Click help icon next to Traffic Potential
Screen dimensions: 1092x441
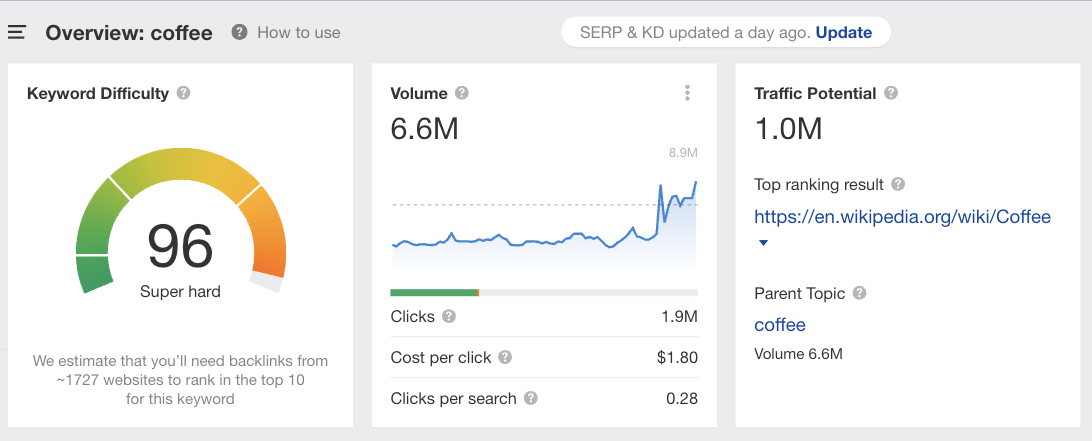tap(890, 93)
